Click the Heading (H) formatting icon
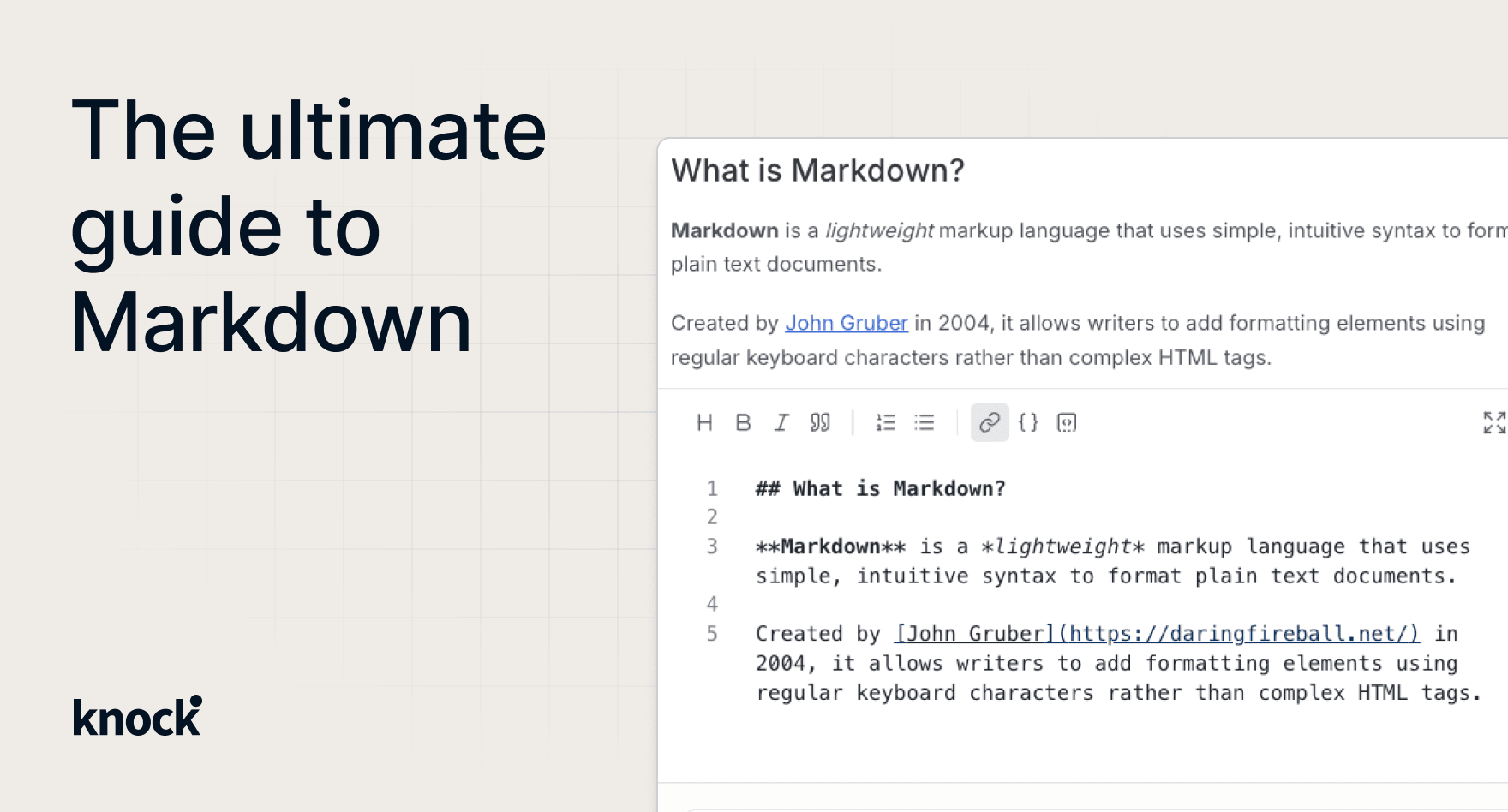 (x=704, y=422)
